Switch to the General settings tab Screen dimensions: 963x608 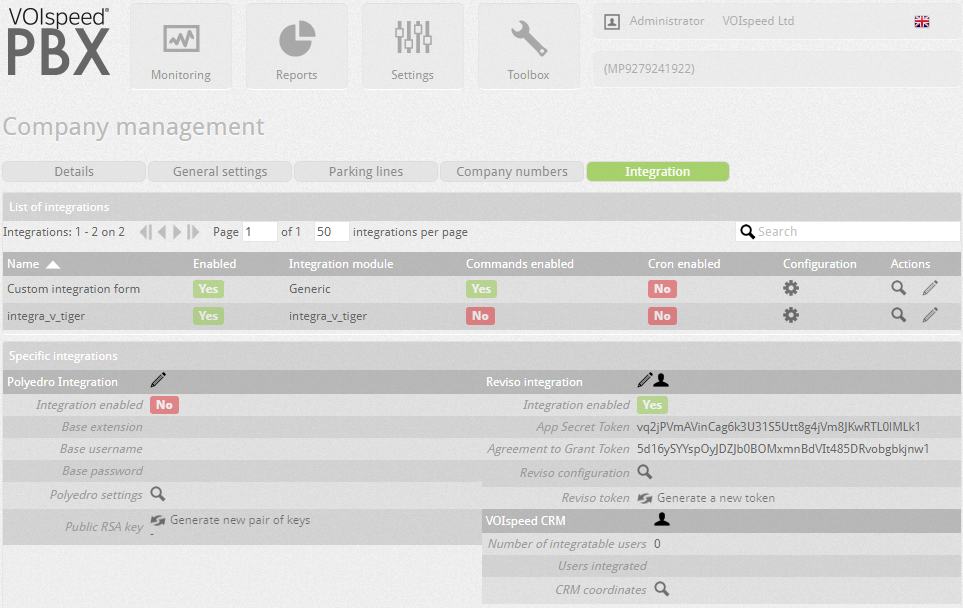pyautogui.click(x=220, y=171)
